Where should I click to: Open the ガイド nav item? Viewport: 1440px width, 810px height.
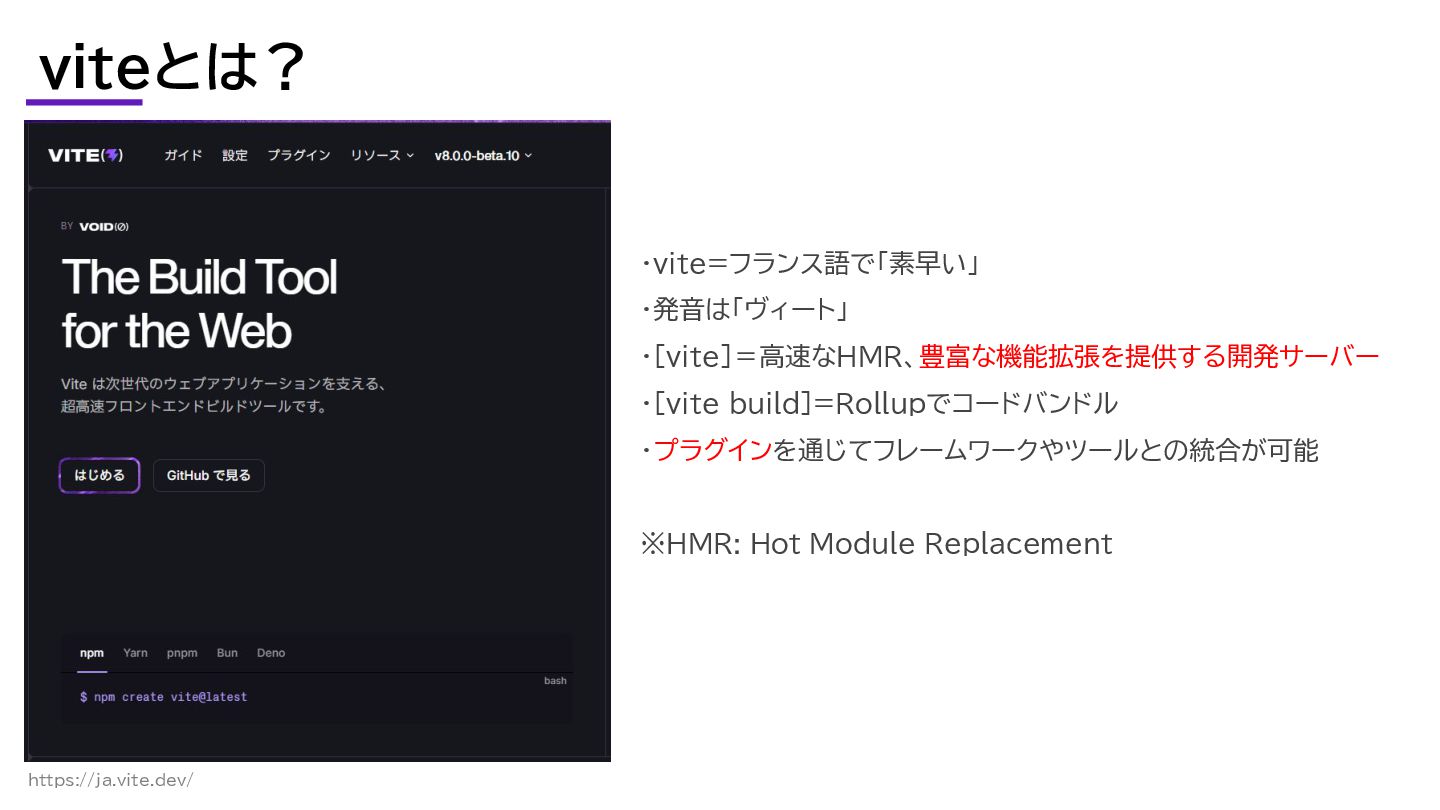point(183,155)
